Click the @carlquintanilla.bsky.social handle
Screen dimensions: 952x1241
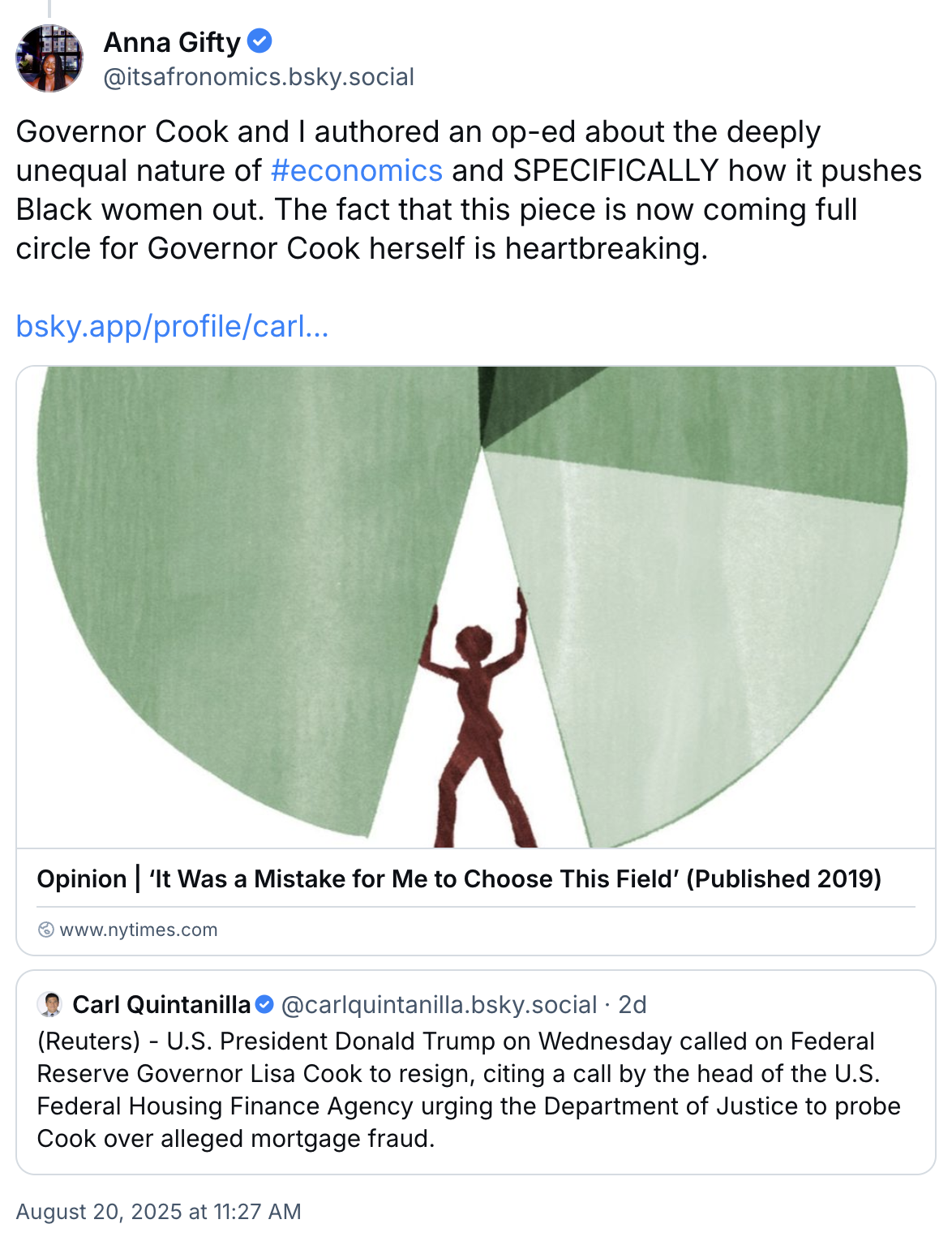pyautogui.click(x=439, y=1005)
